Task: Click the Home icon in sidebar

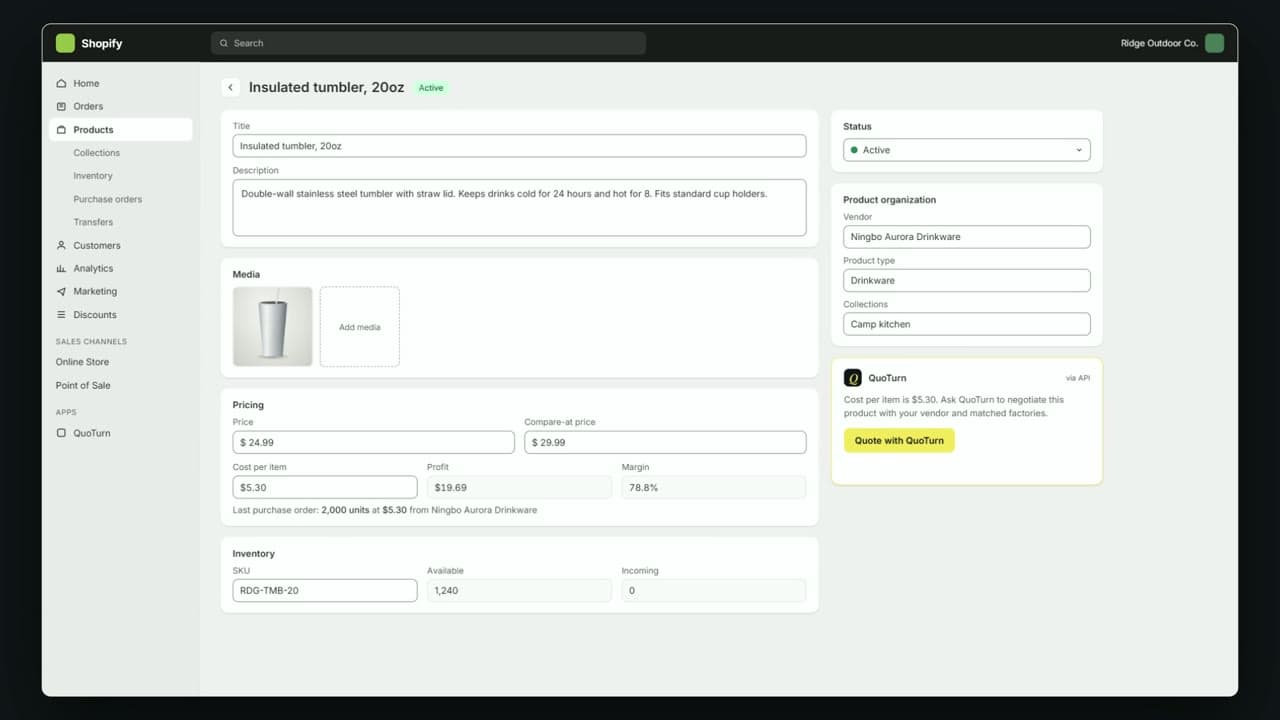Action: click(x=62, y=83)
